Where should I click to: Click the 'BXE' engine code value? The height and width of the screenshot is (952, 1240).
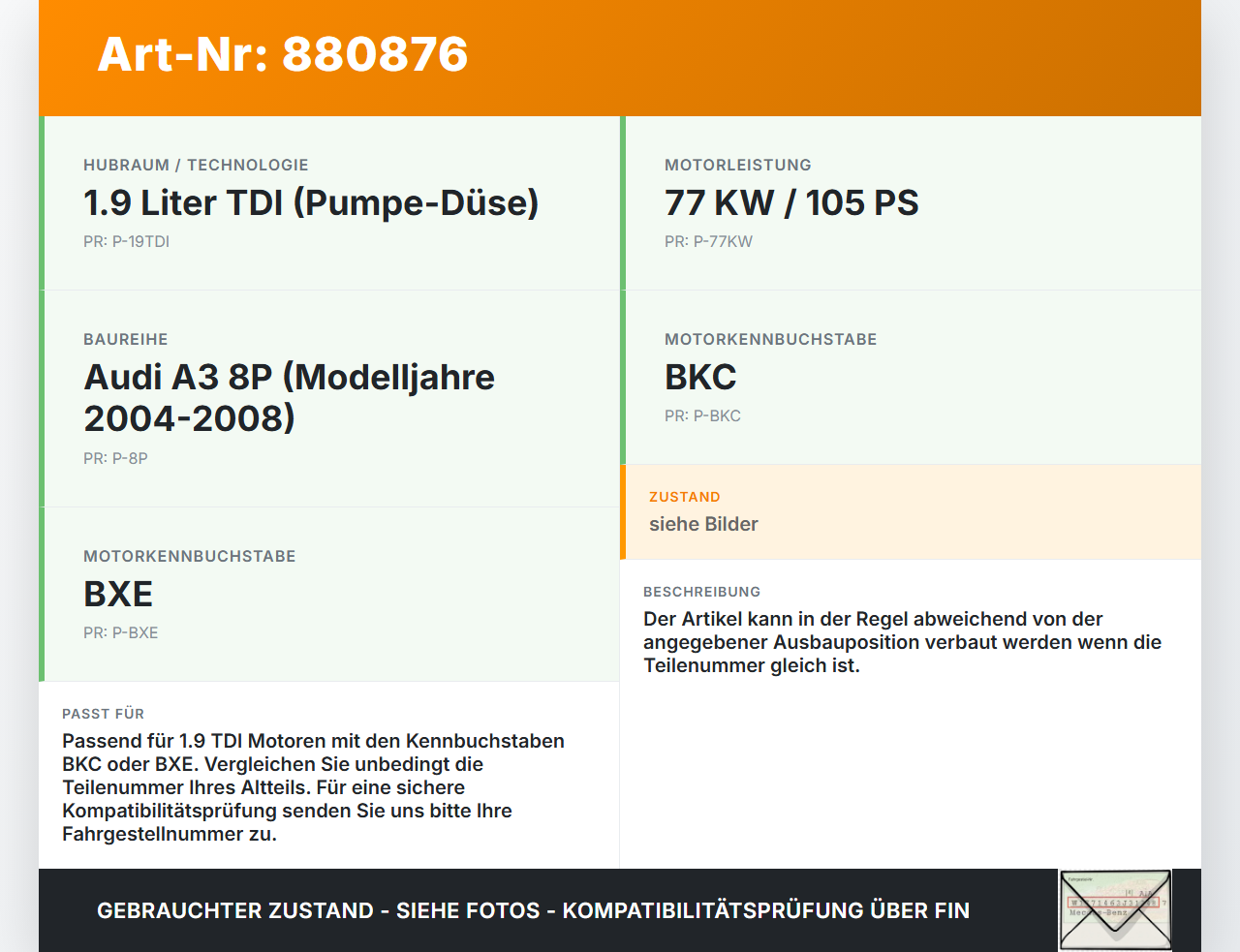click(118, 595)
